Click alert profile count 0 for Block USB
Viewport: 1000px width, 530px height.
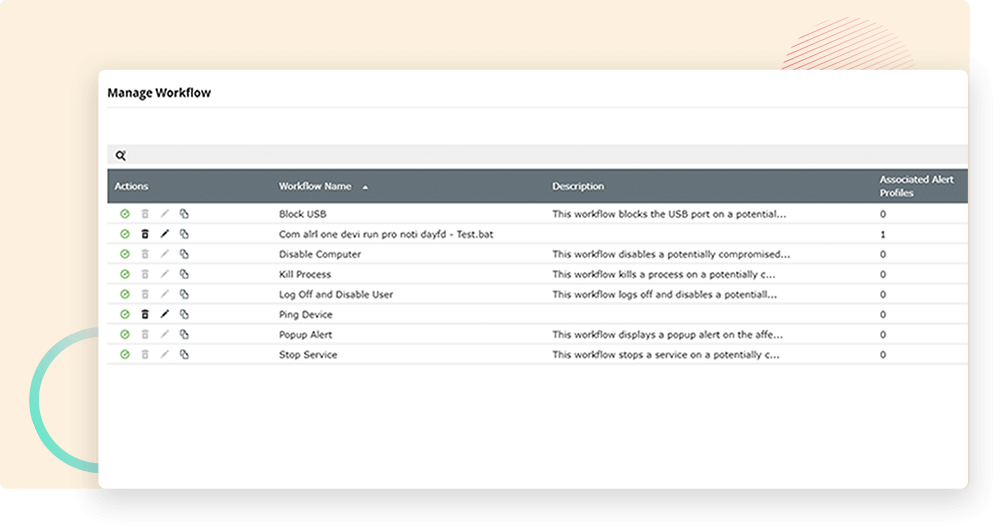883,214
